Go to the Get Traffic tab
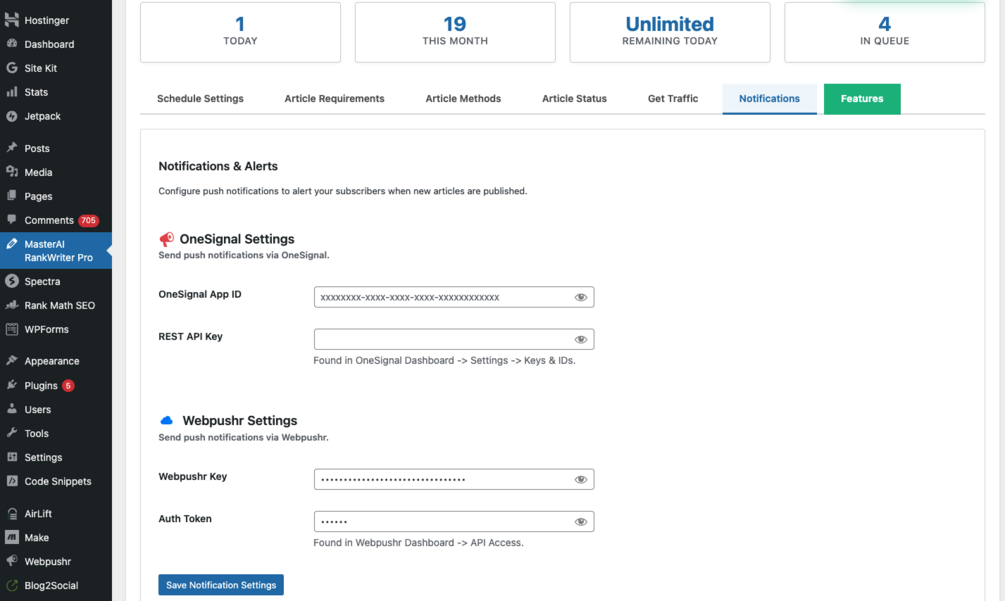 (673, 98)
